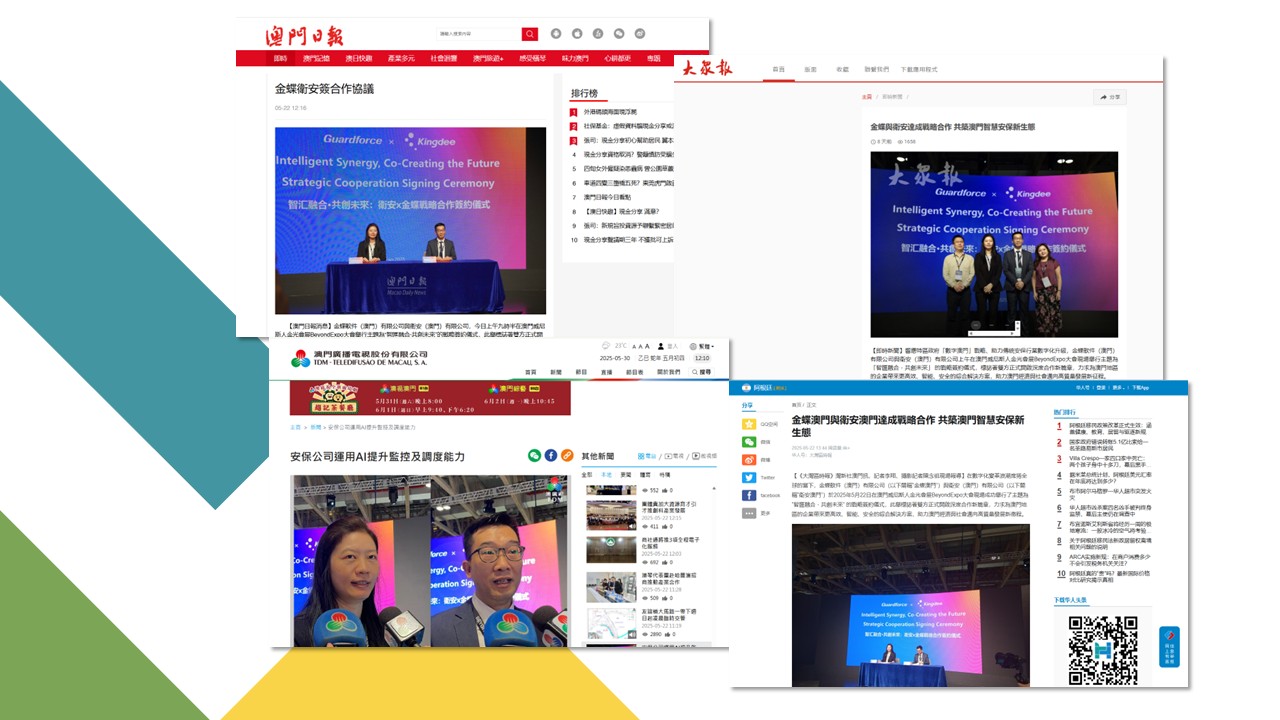Expand the 繁體 language dropdown on TDM

[x=700, y=346]
